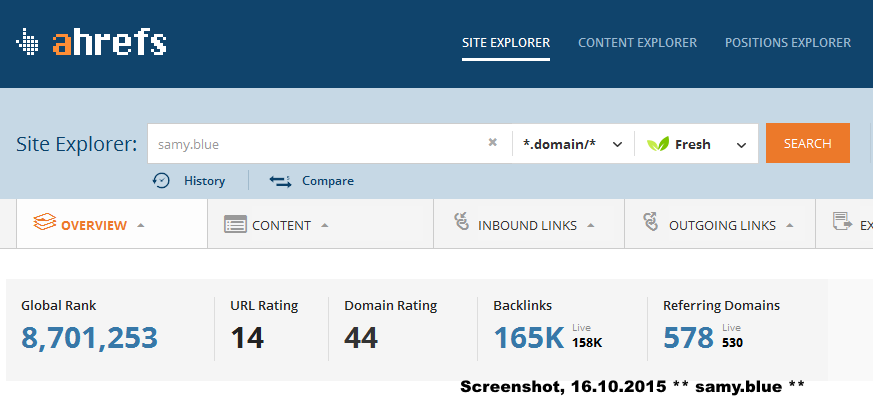Click the ahrefs logo
This screenshot has width=873, height=402.
(91, 42)
